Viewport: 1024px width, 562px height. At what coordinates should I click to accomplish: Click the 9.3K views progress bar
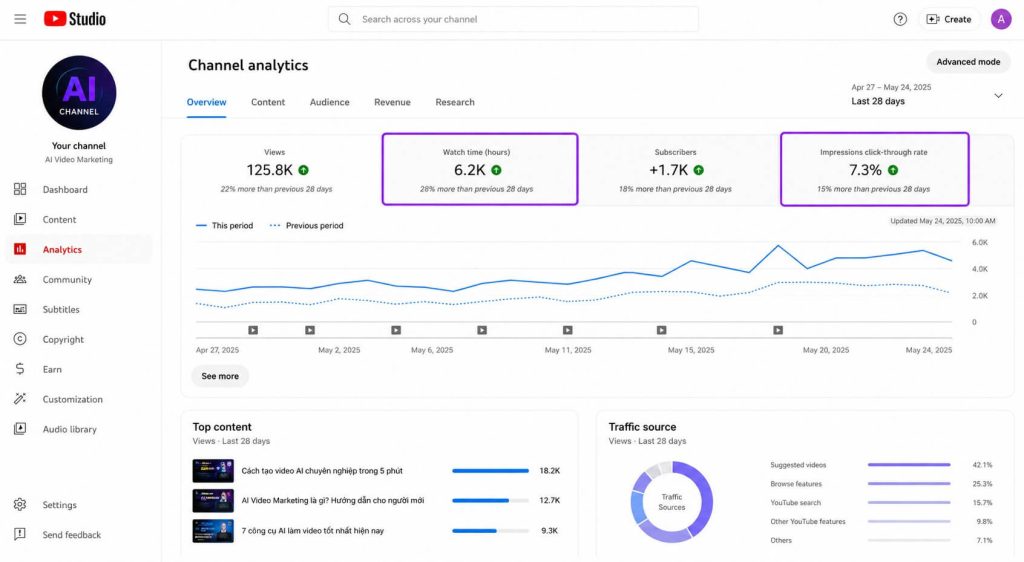click(490, 531)
